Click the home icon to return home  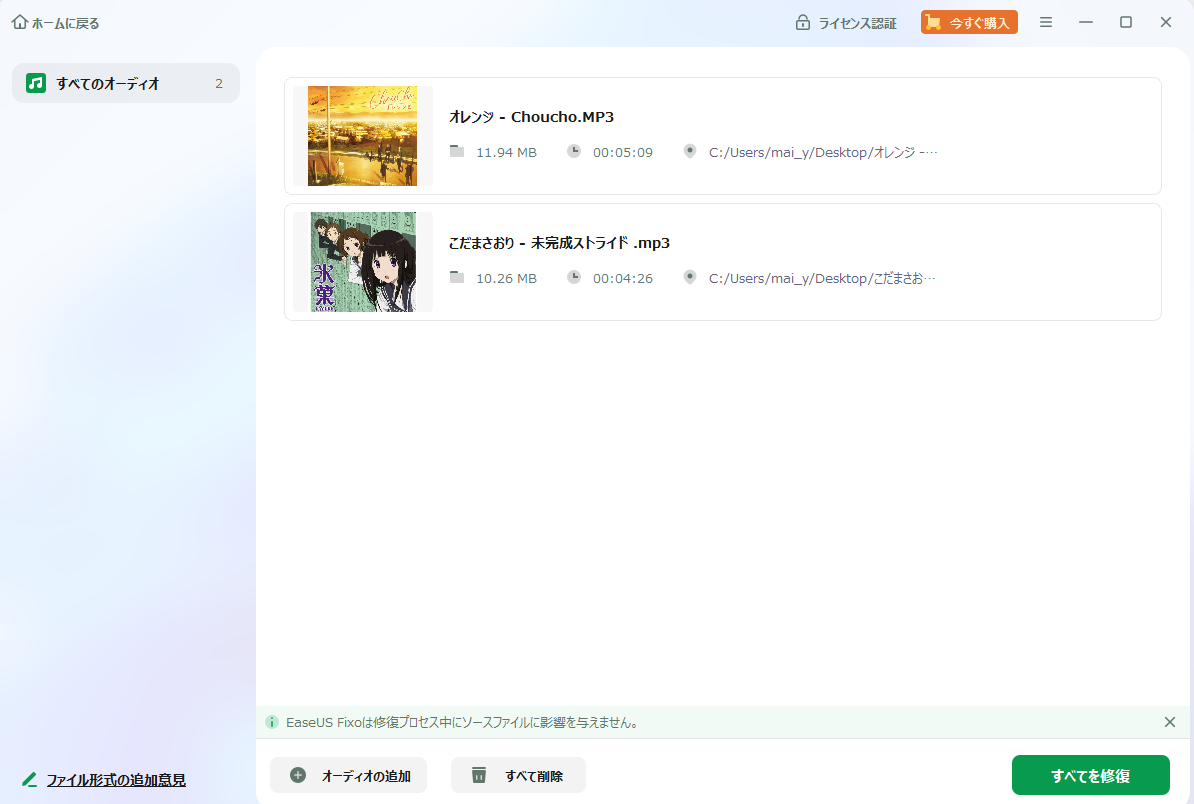(20, 23)
